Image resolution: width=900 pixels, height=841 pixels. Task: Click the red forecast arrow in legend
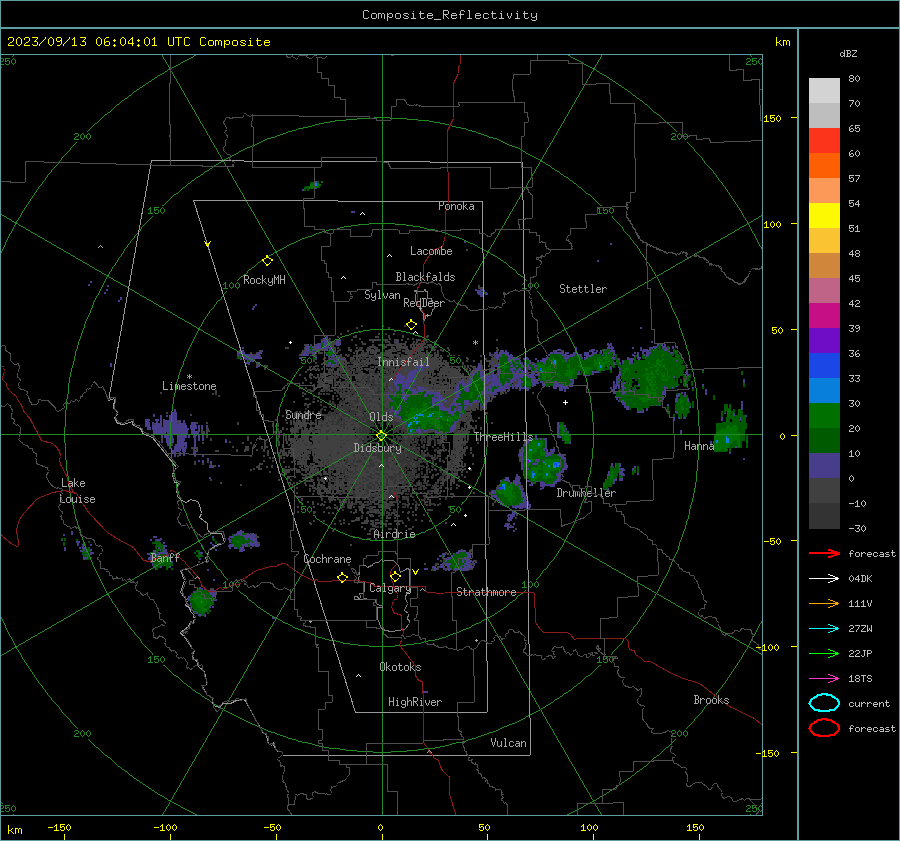(824, 553)
